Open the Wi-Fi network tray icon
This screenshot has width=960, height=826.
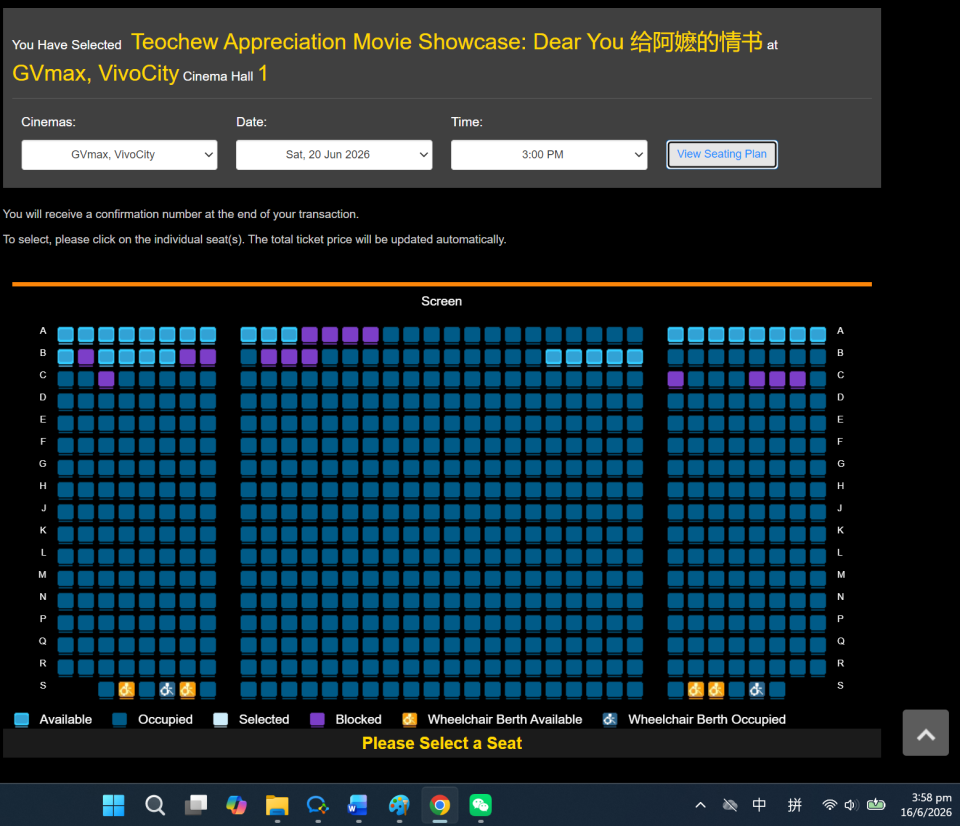(830, 805)
